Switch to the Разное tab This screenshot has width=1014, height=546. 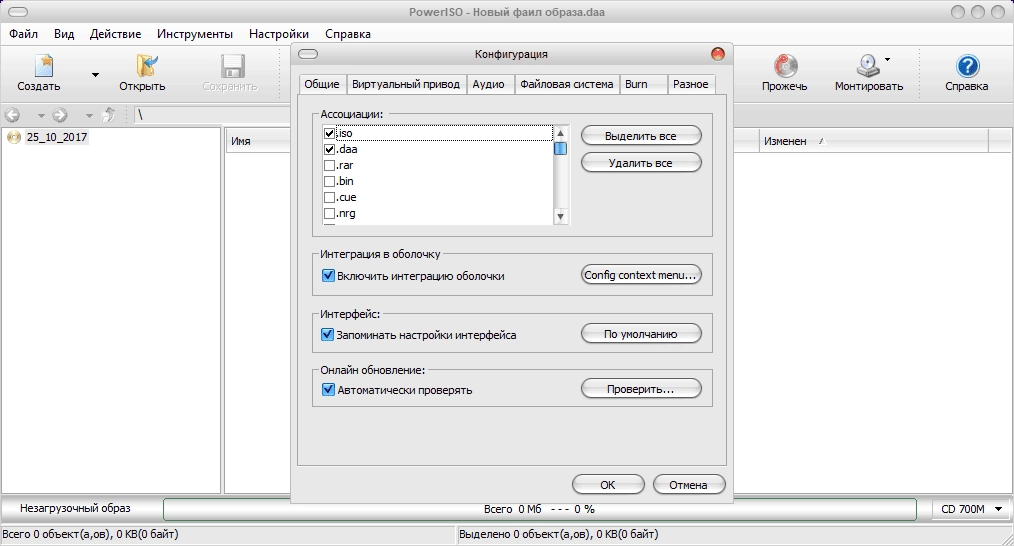coord(691,84)
